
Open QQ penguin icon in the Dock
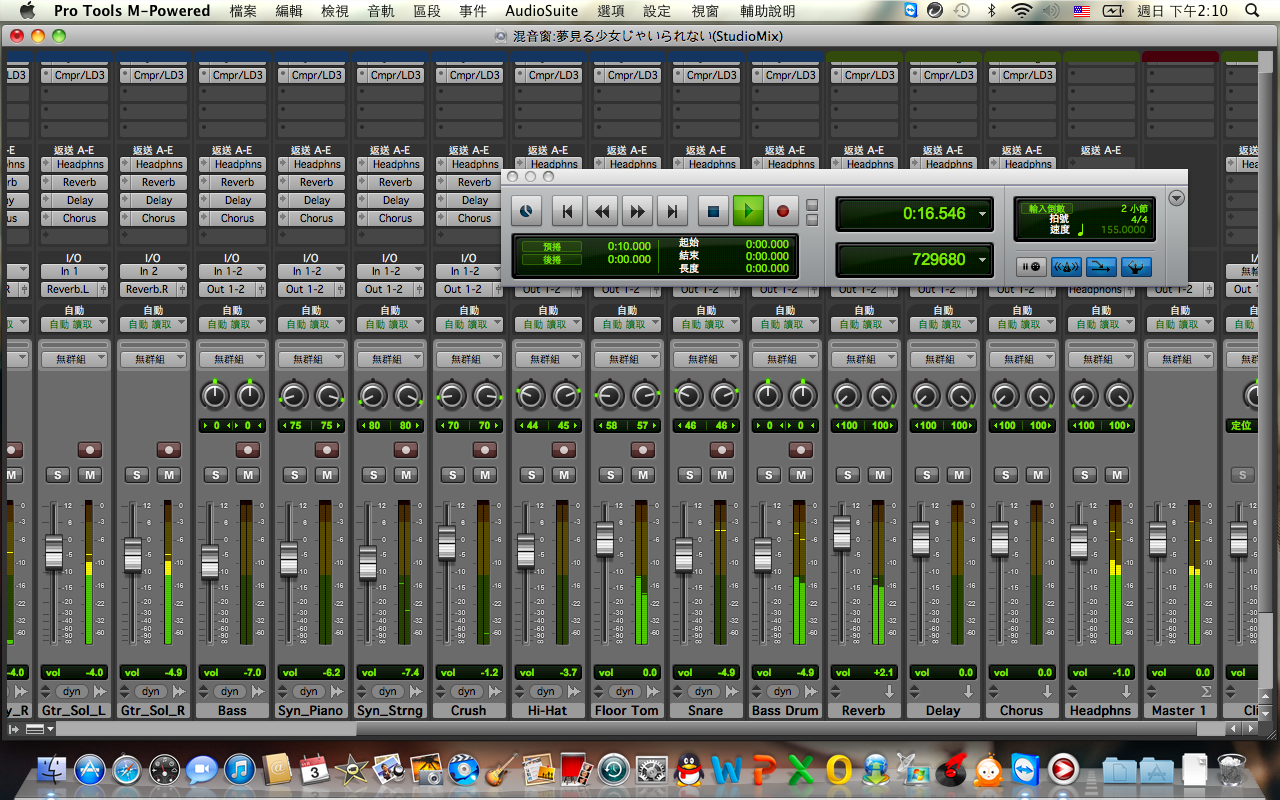click(x=689, y=770)
